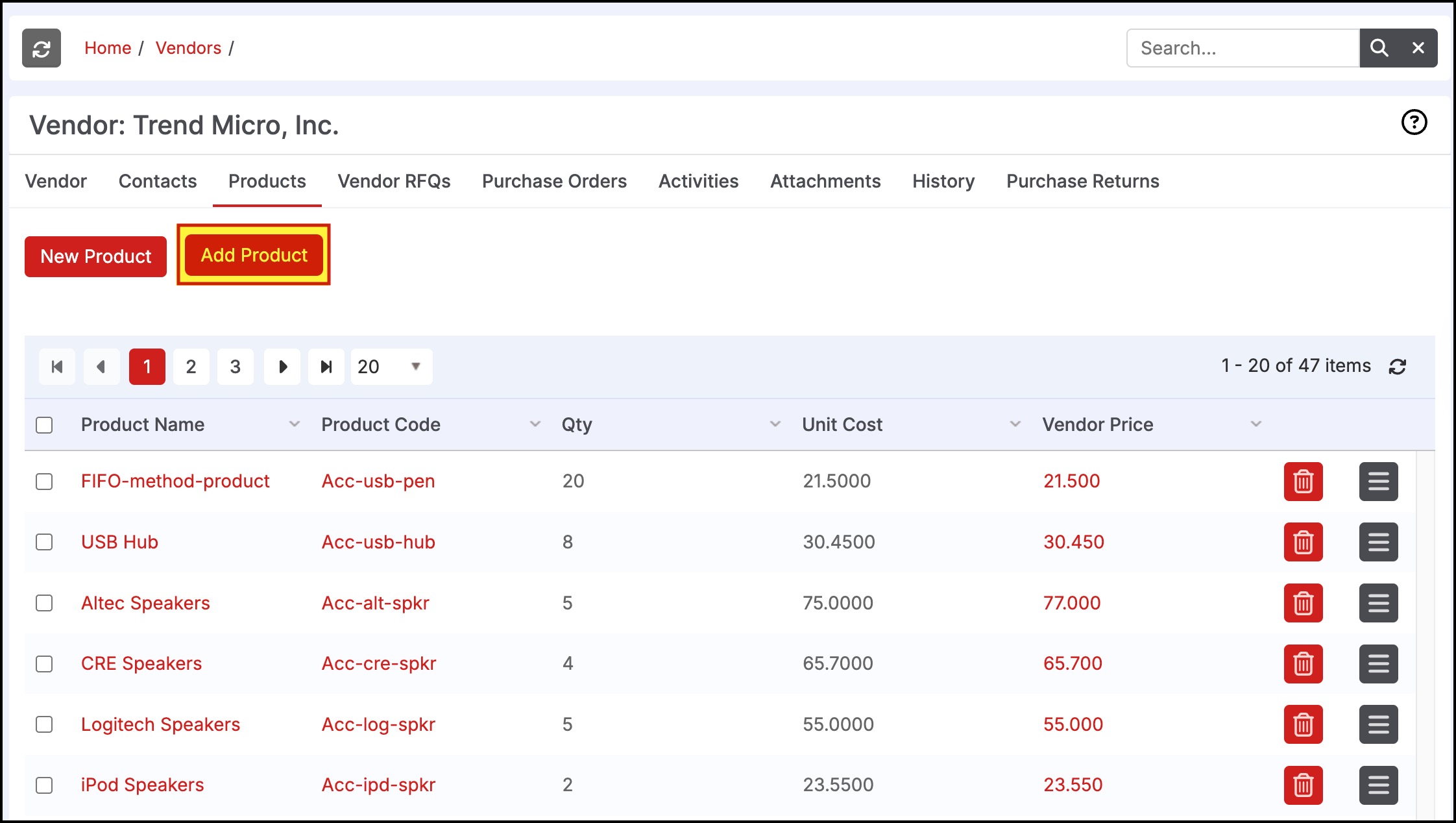This screenshot has width=1456, height=823.
Task: Sort by the Product Name column header
Action: pyautogui.click(x=143, y=424)
